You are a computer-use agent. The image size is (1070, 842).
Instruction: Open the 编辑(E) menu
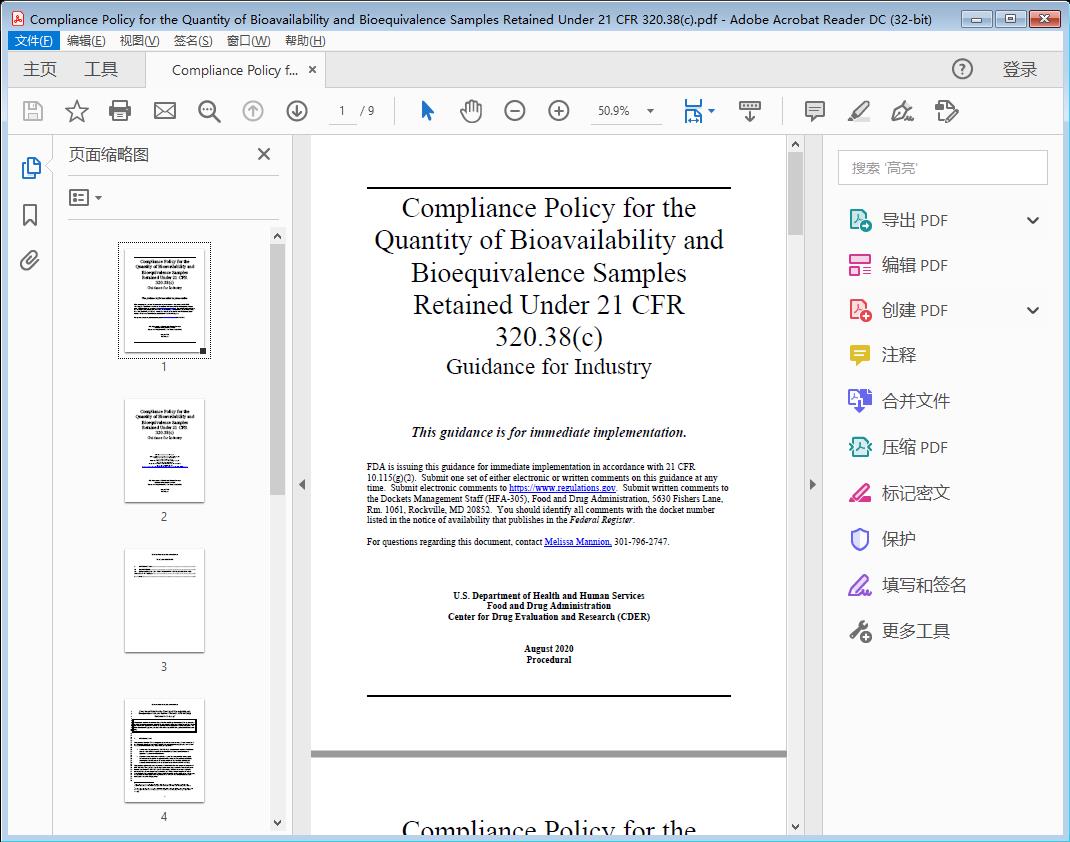pyautogui.click(x=86, y=41)
